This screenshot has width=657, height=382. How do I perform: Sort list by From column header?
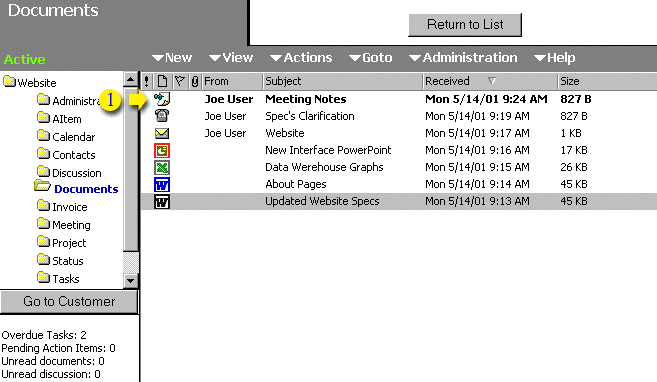point(216,81)
